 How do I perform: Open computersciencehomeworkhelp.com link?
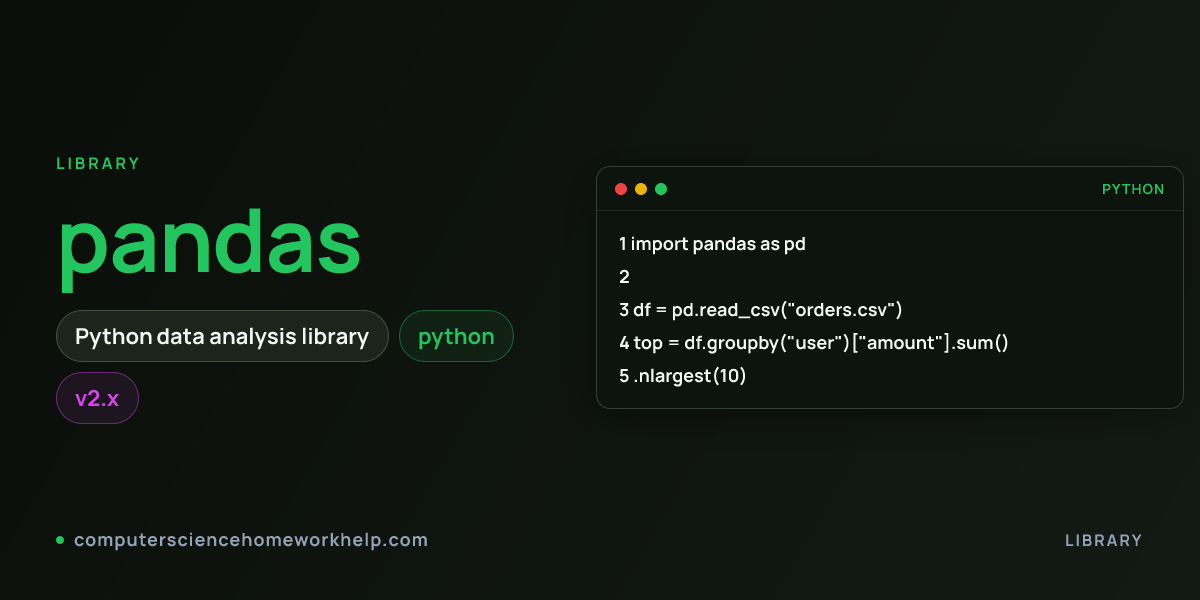click(251, 540)
